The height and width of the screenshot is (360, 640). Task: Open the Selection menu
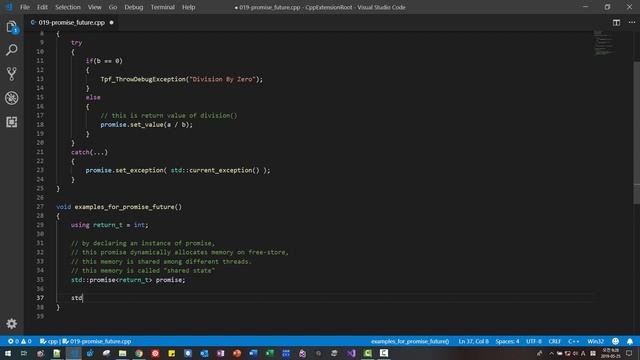68,7
